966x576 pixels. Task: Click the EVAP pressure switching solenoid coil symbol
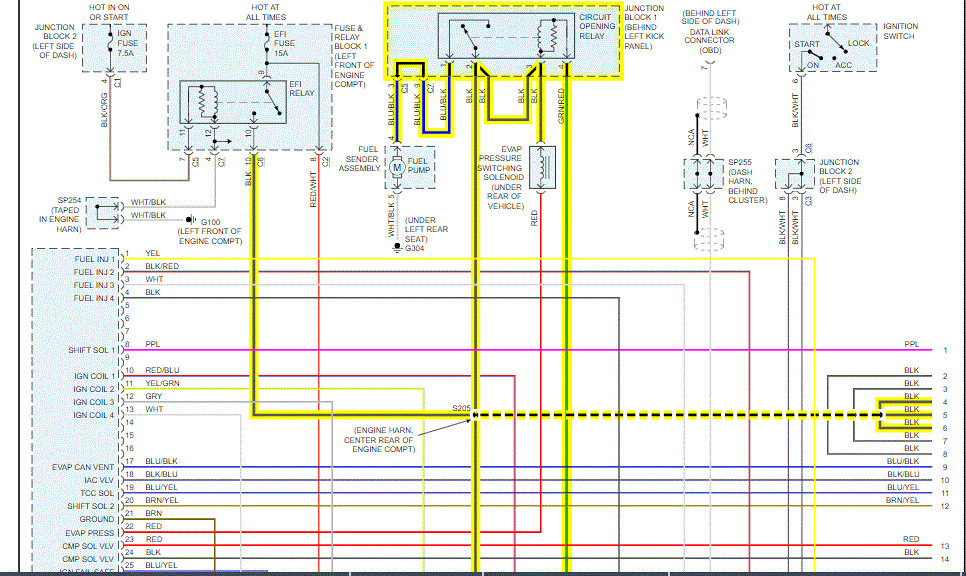[x=544, y=166]
